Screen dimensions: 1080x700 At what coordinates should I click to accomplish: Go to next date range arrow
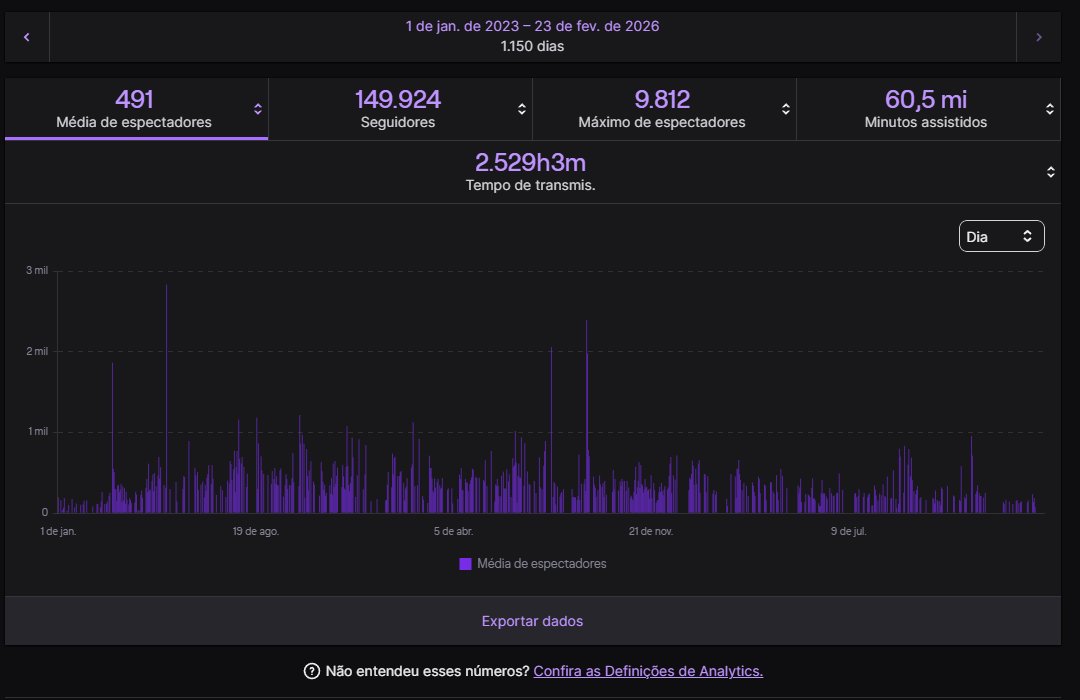(x=1039, y=37)
